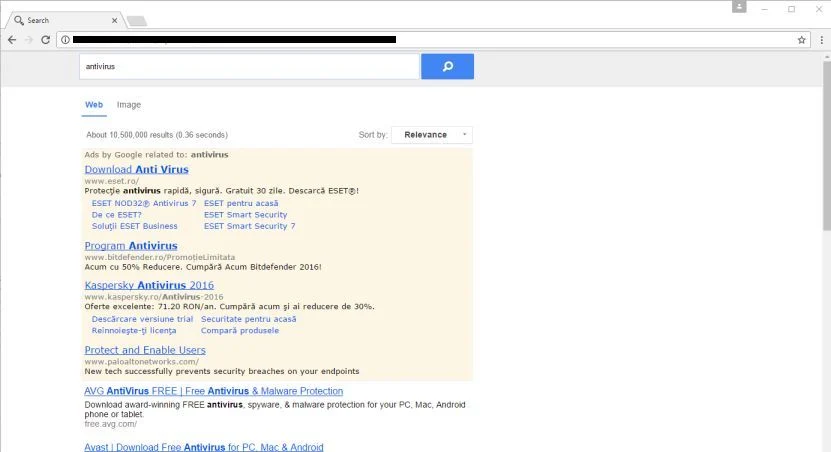Bookmark this page with star icon
The height and width of the screenshot is (452, 831).
point(801,40)
